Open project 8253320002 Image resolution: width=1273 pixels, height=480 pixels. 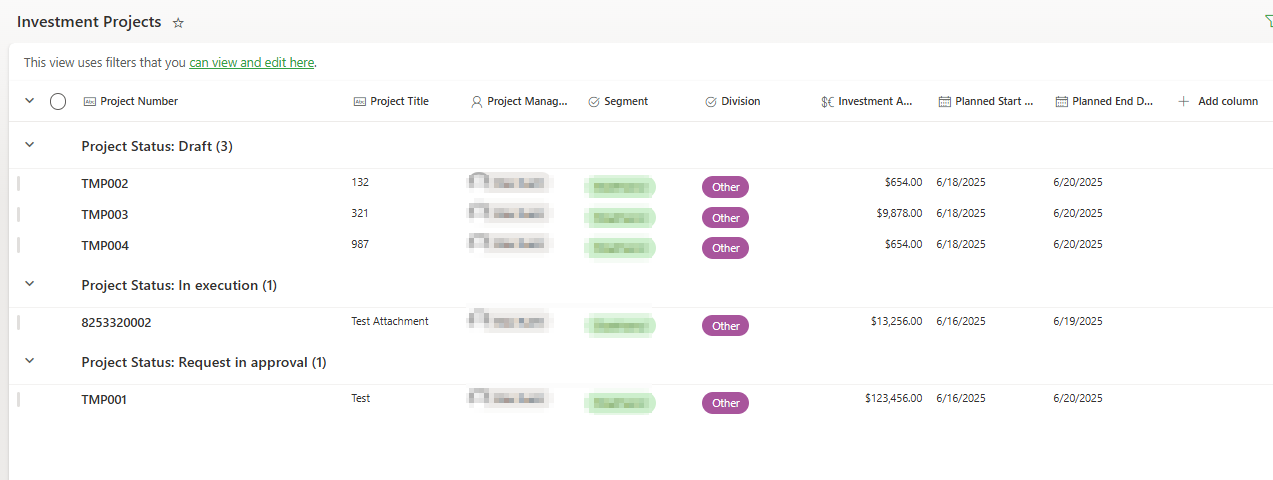click(116, 323)
